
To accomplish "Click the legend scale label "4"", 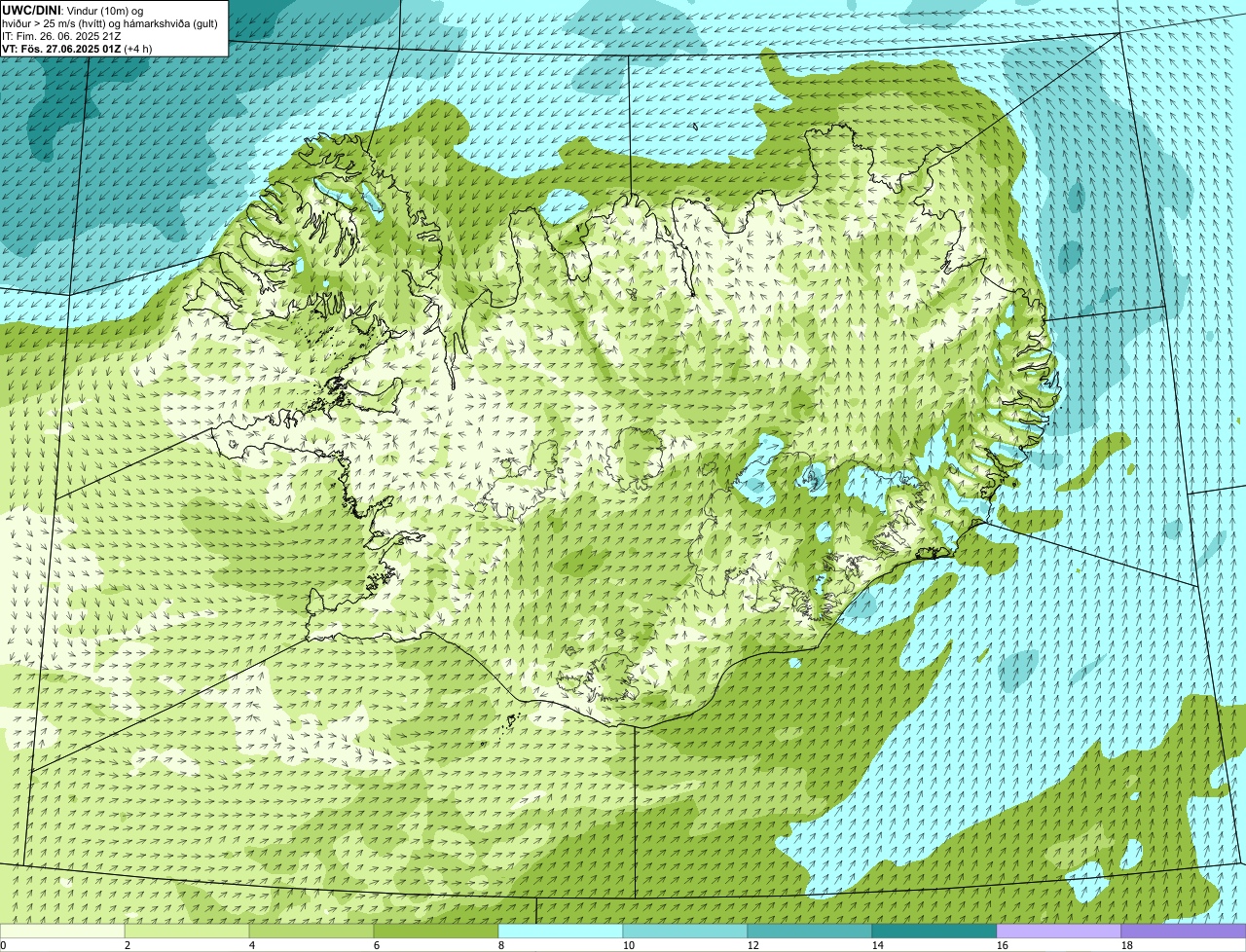I will pyautogui.click(x=252, y=945).
